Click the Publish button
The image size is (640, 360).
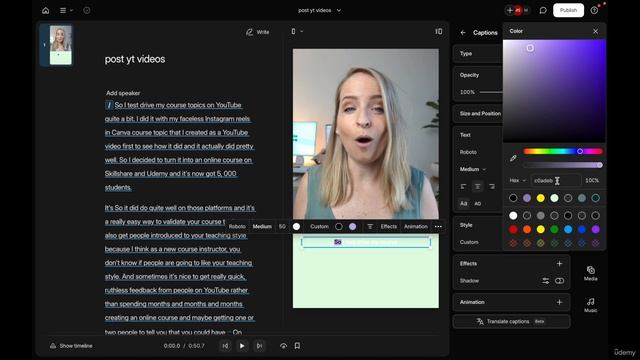point(568,10)
